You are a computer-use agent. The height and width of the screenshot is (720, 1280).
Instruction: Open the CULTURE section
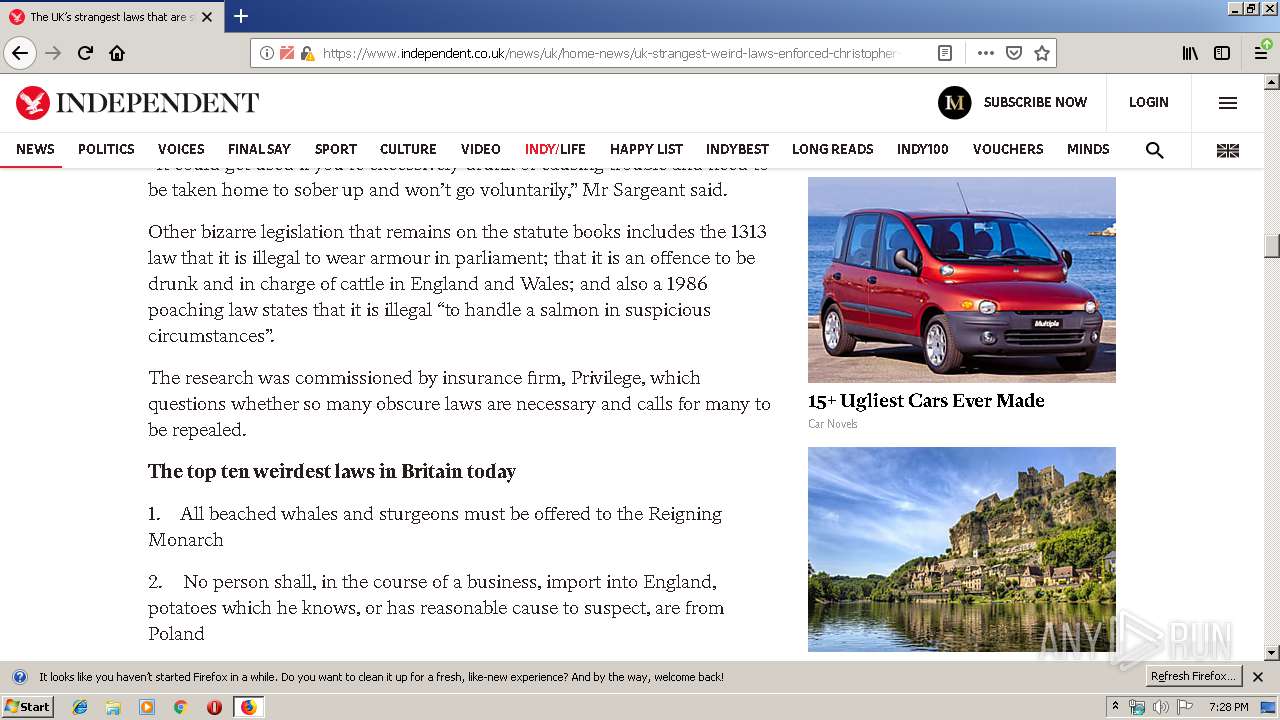(x=408, y=149)
